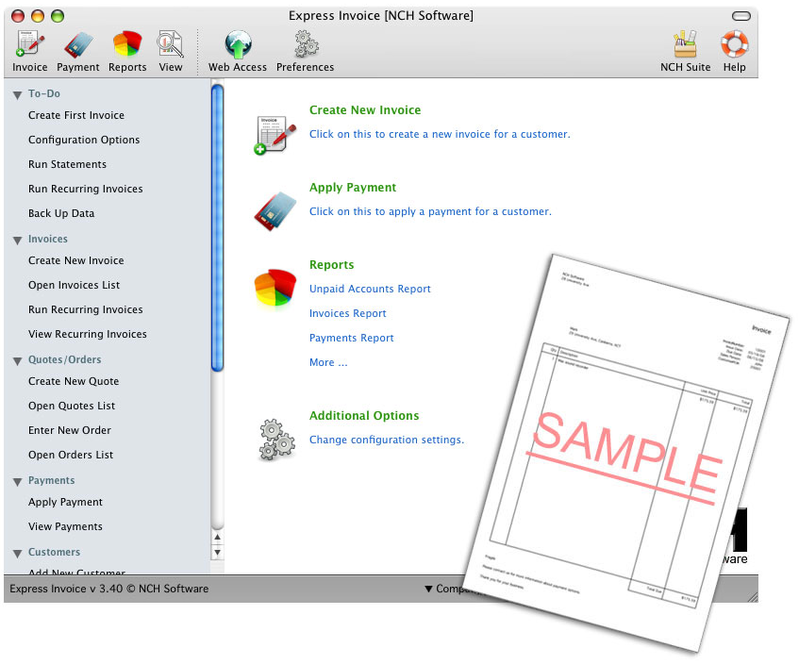Select Create First Invoice in To-Do

click(76, 115)
